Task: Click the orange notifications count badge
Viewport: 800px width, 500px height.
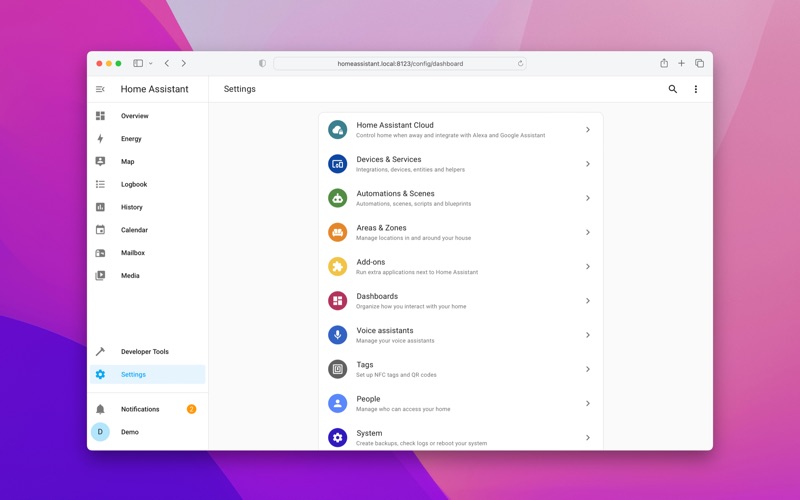Action: (x=191, y=409)
